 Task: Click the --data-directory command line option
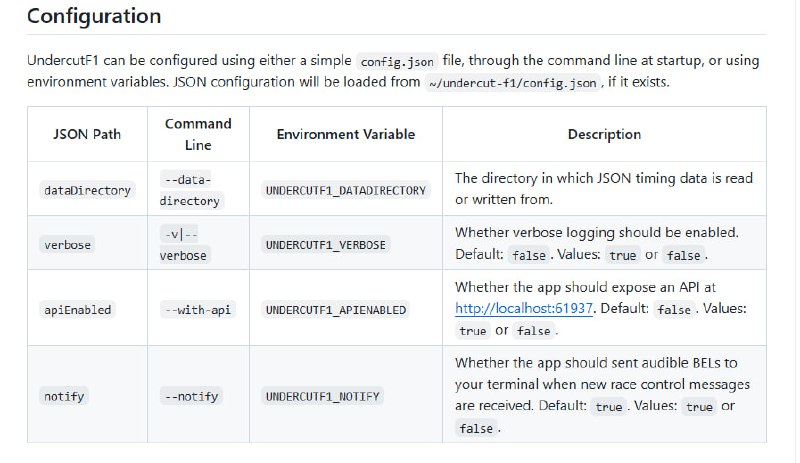click(x=188, y=189)
